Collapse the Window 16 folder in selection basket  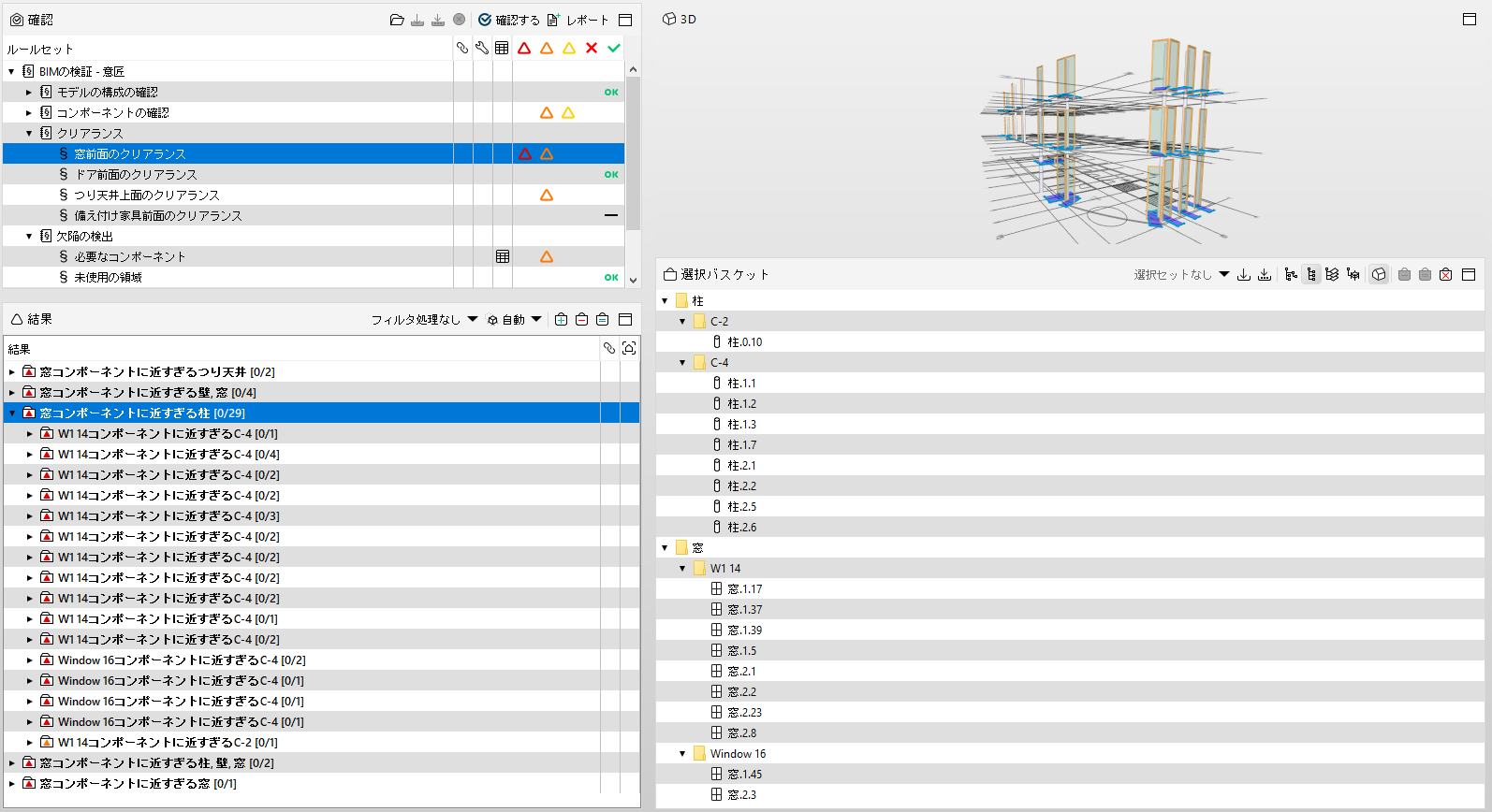tap(682, 753)
